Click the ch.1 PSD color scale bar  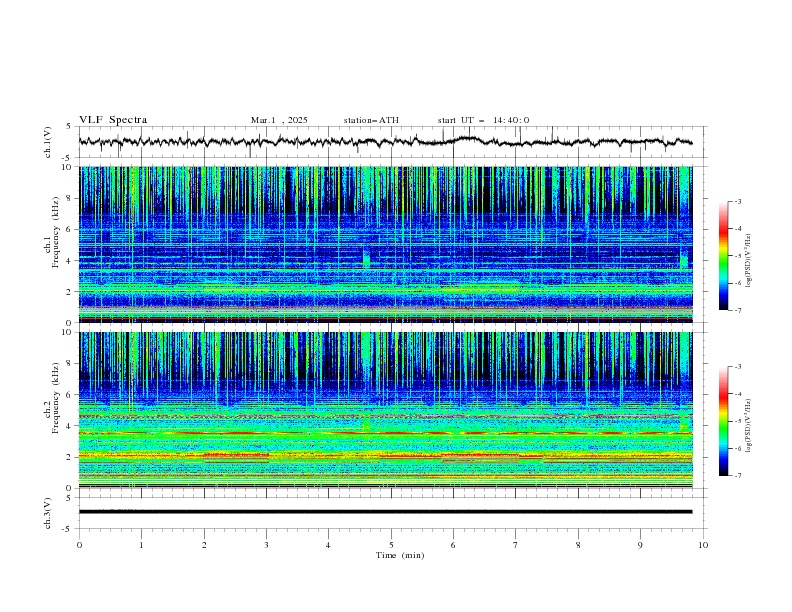tap(723, 256)
